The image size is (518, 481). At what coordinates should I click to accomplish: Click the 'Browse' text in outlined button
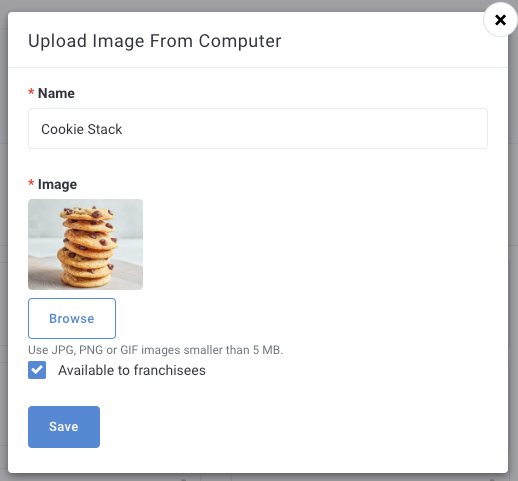pos(72,319)
